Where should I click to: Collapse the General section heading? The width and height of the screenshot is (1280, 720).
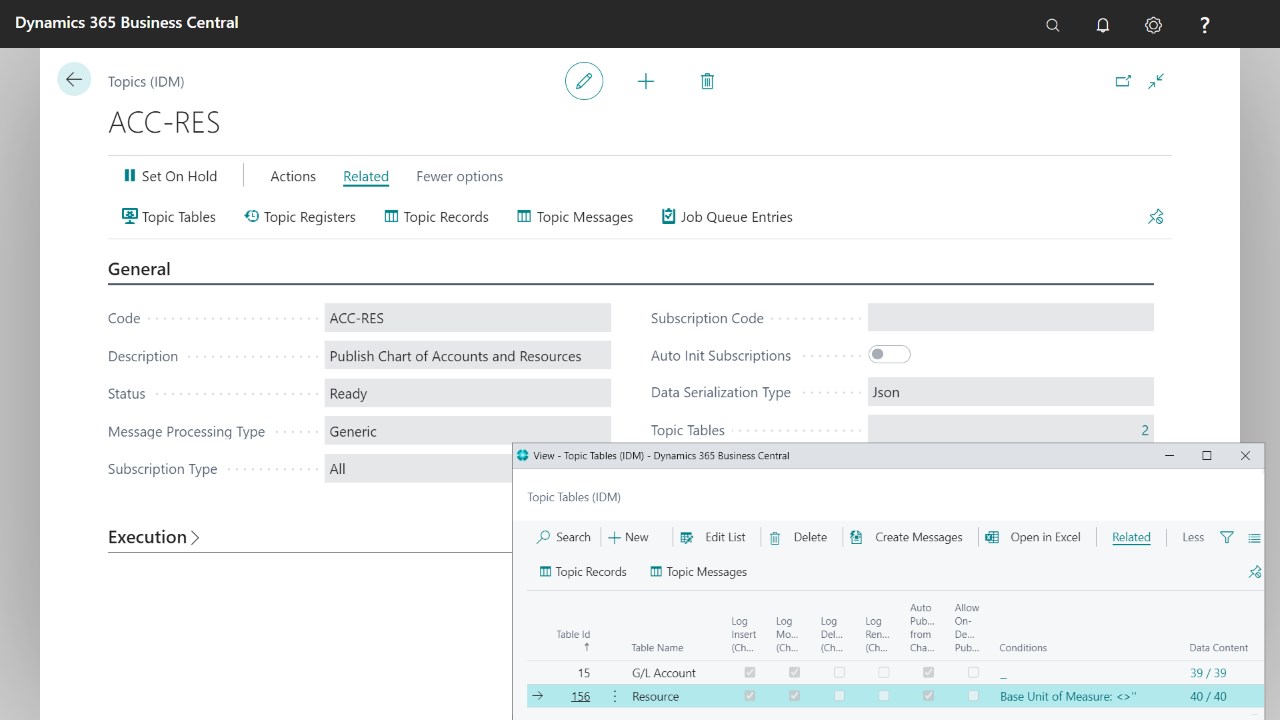(139, 269)
